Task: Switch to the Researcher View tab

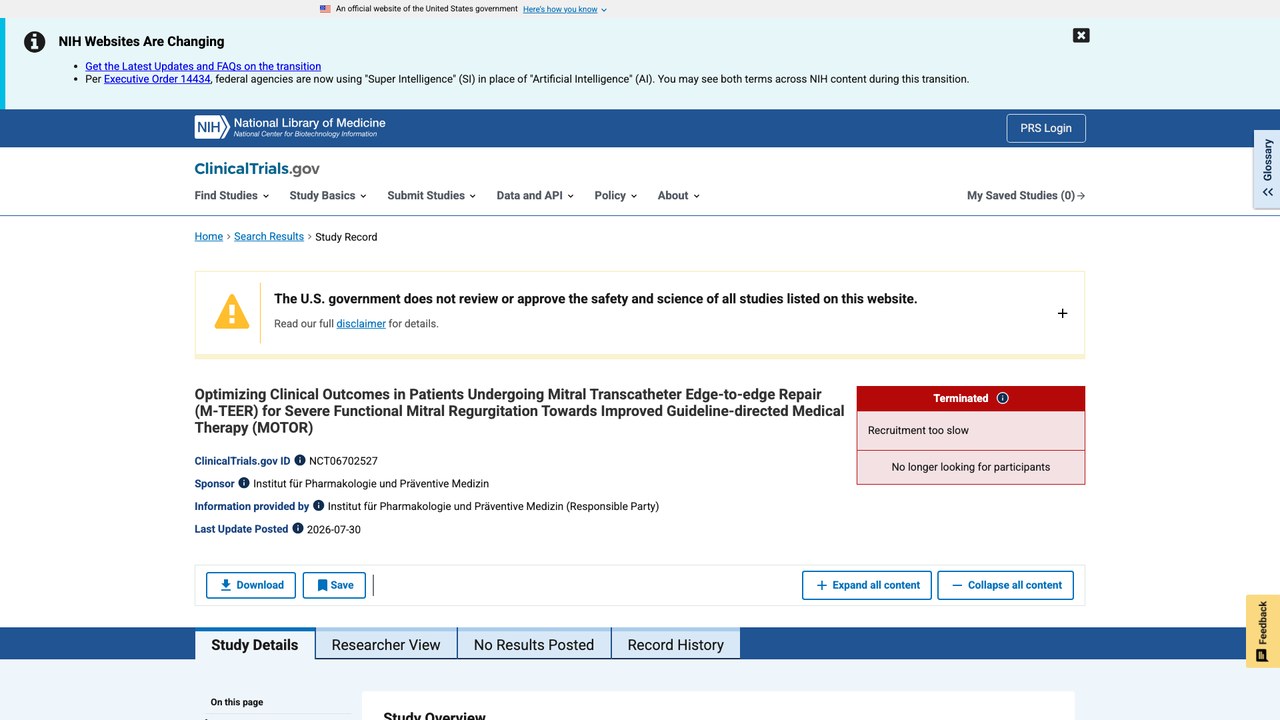Action: [386, 644]
